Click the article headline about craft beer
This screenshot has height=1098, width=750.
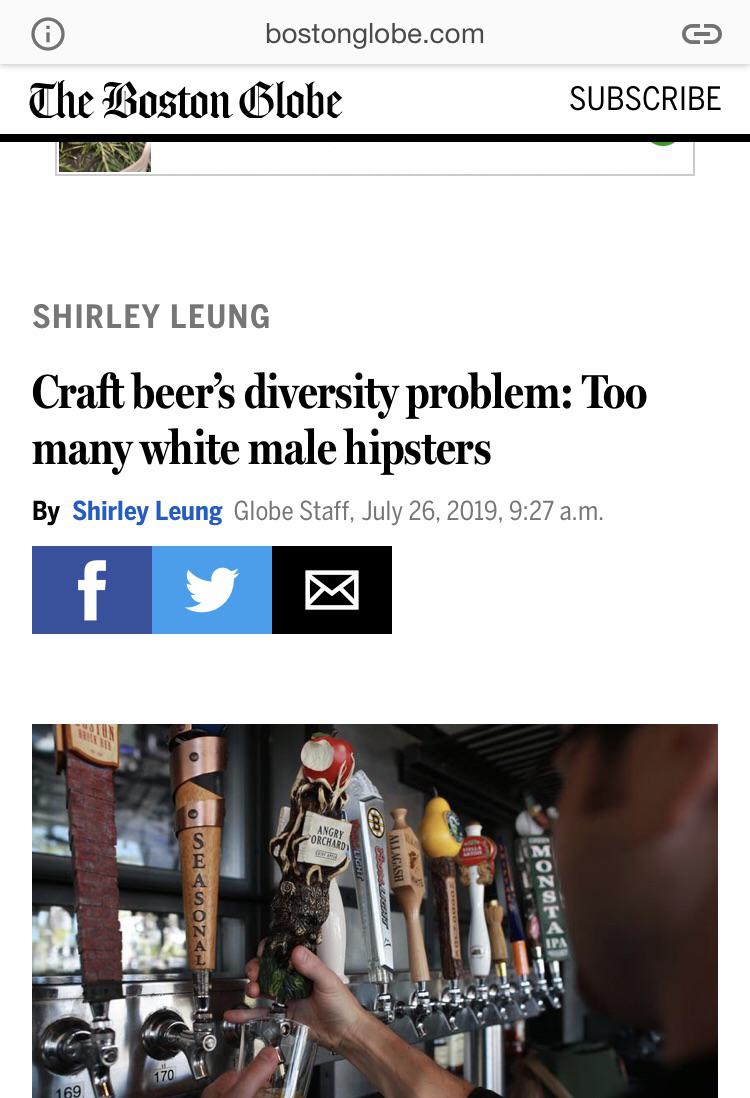[339, 420]
